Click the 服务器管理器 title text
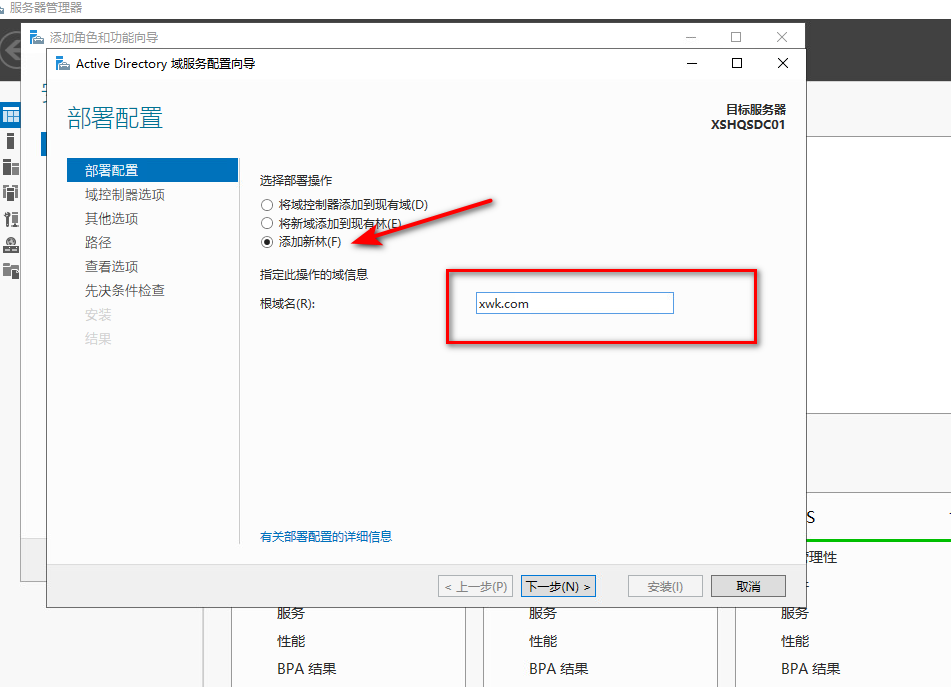This screenshot has height=687, width=951. click(46, 8)
